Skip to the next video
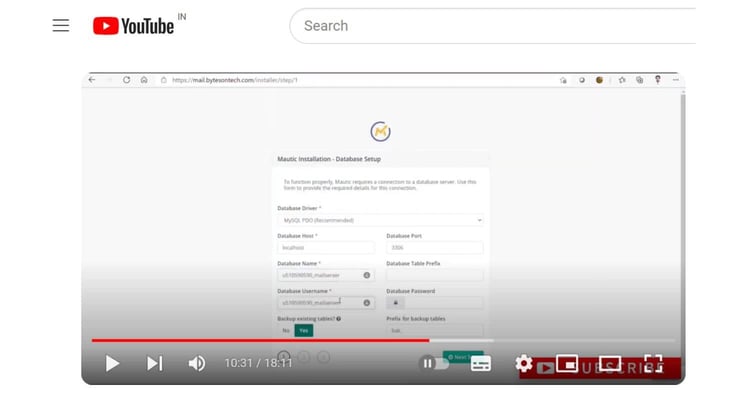 tap(154, 363)
